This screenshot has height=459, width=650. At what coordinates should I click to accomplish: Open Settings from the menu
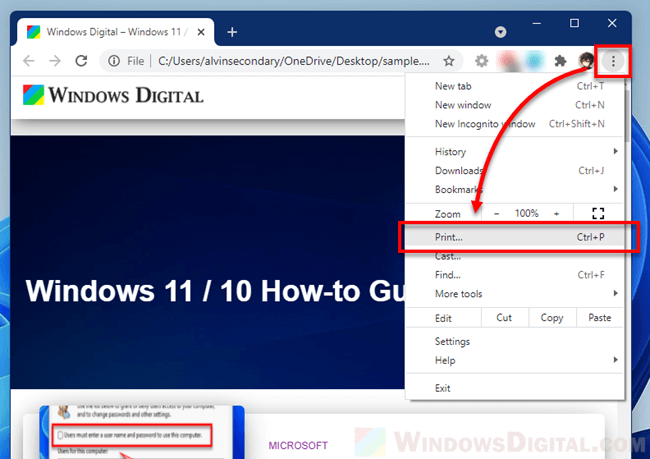[x=514, y=341]
